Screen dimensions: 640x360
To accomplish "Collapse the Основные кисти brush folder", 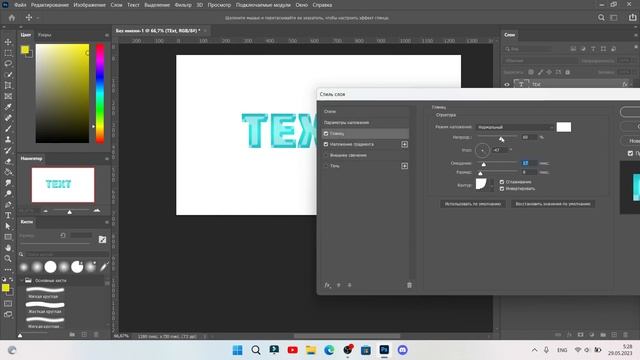I will point(22,280).
